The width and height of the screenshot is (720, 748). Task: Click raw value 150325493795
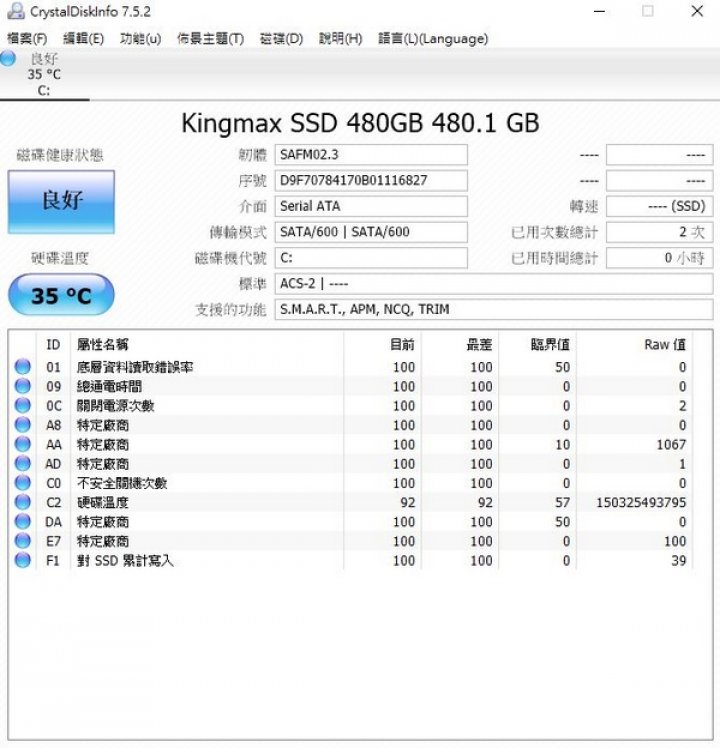coord(641,502)
